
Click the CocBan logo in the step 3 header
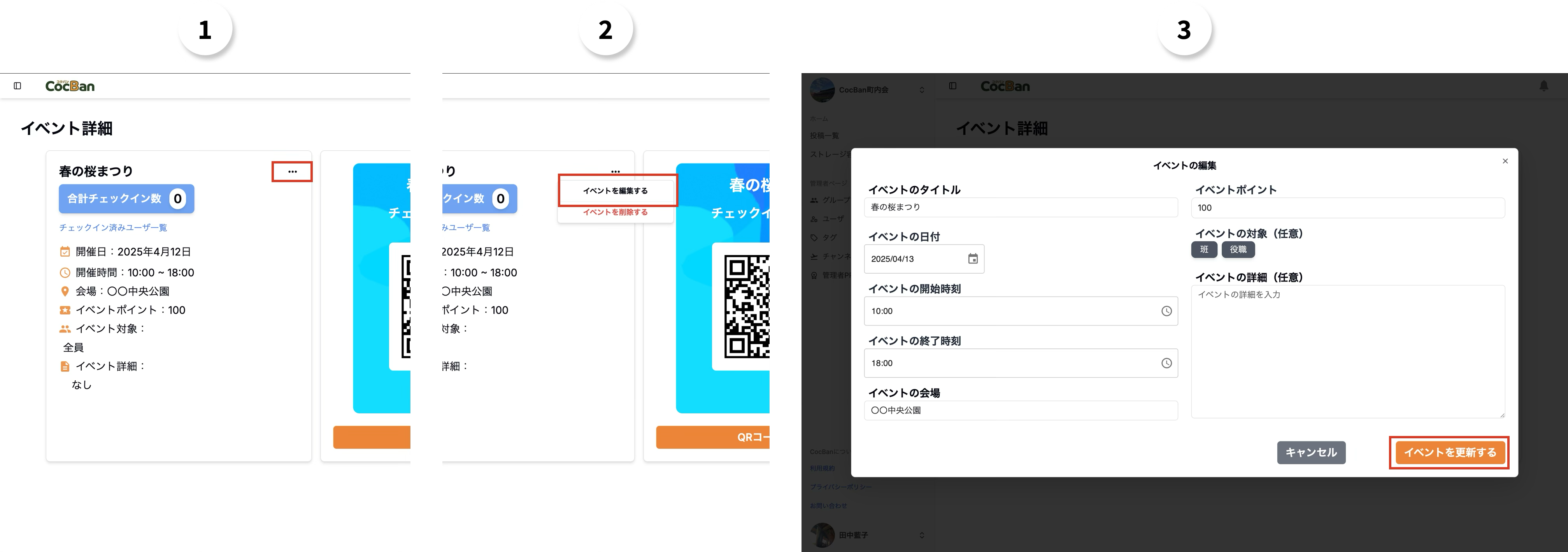pyautogui.click(x=1005, y=86)
